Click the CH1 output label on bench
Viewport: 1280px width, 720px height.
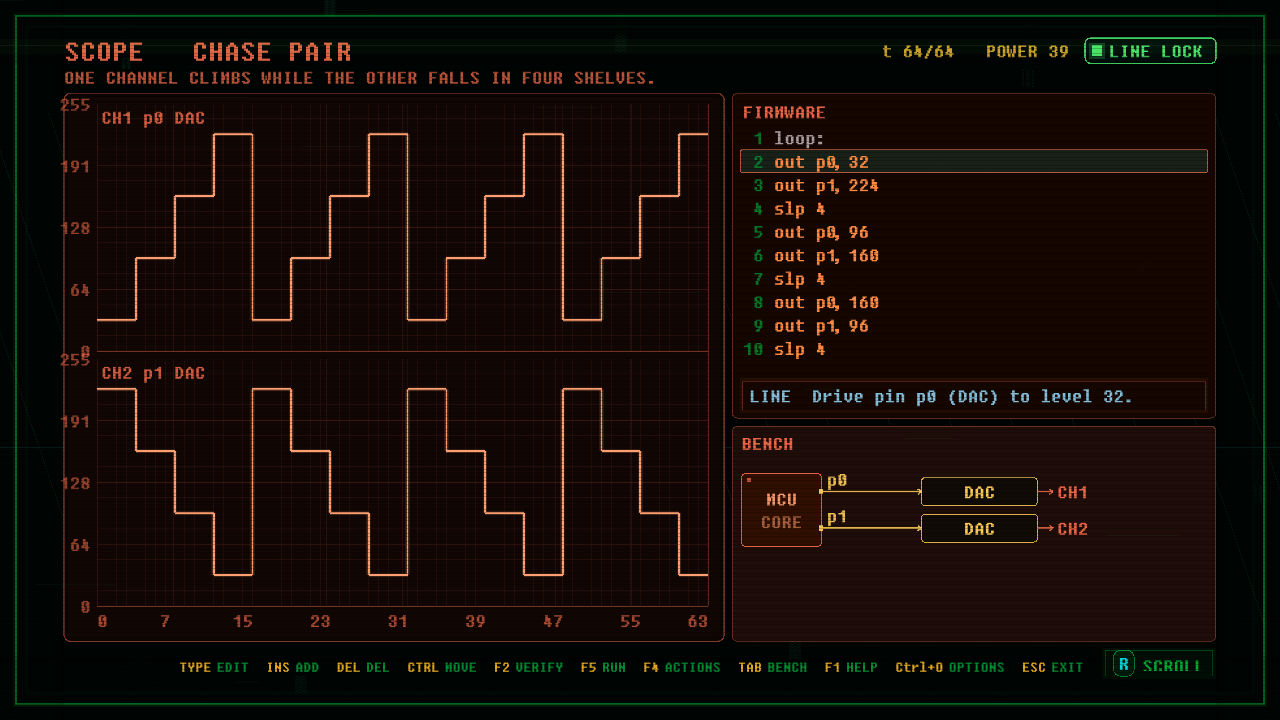[1072, 492]
